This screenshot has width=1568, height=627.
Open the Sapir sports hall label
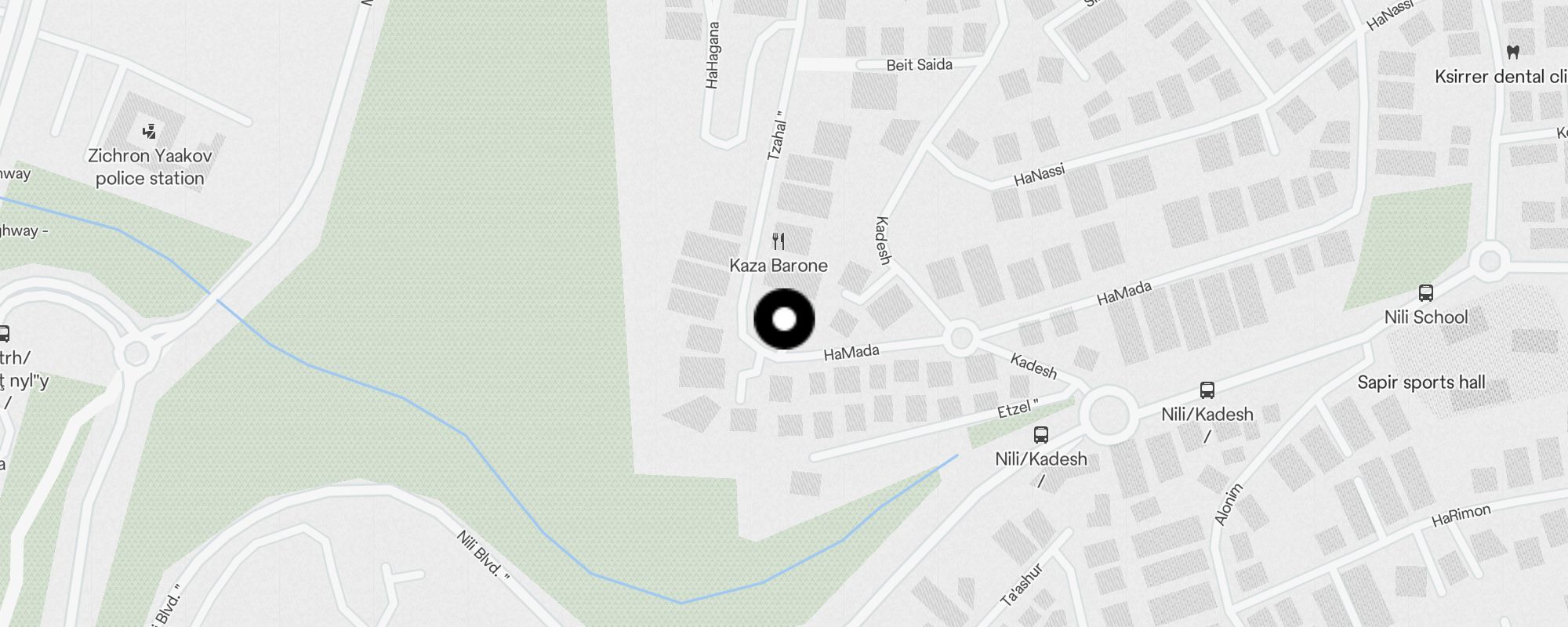click(1421, 382)
